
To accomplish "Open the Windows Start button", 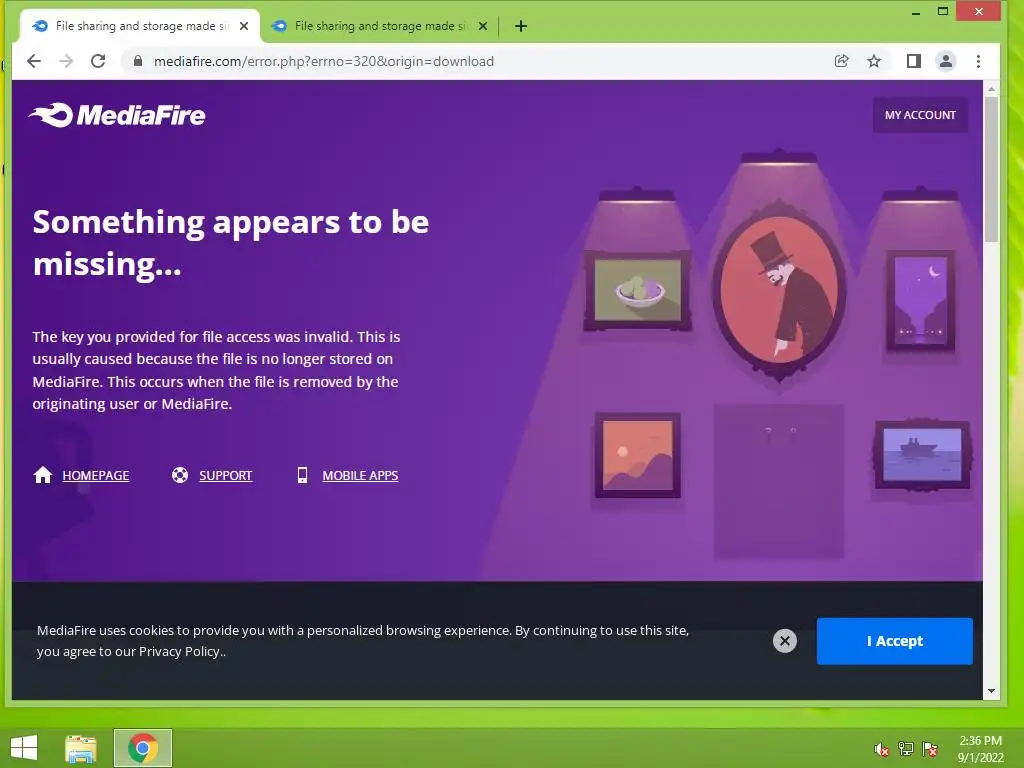I will click(24, 748).
